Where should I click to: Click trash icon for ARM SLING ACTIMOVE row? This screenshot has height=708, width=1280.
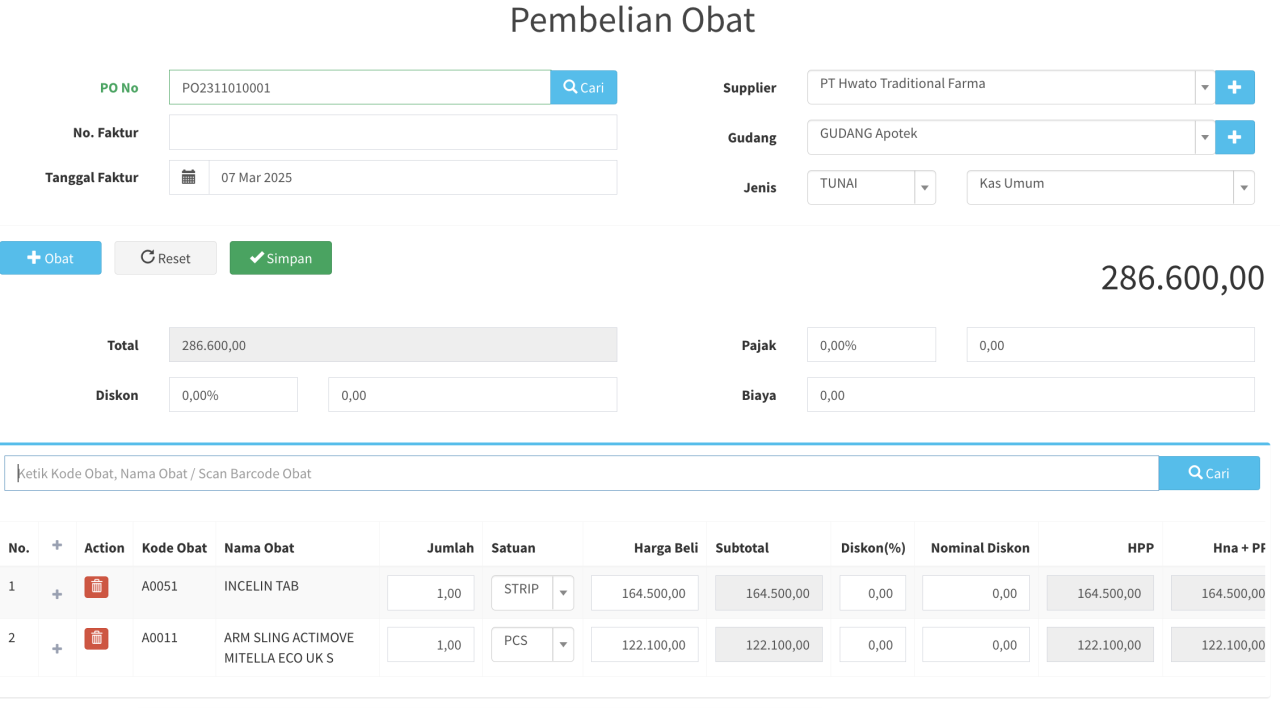tap(96, 638)
